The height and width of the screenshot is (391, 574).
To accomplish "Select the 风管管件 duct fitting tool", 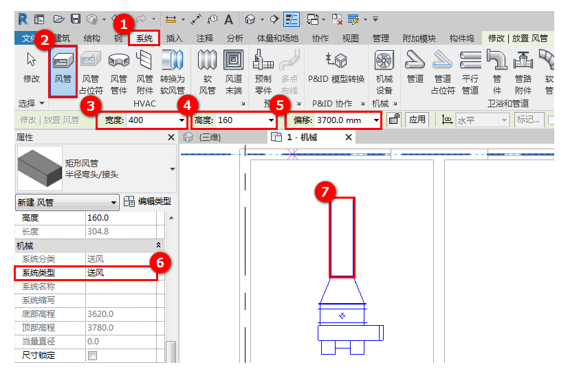I will pyautogui.click(x=119, y=71).
